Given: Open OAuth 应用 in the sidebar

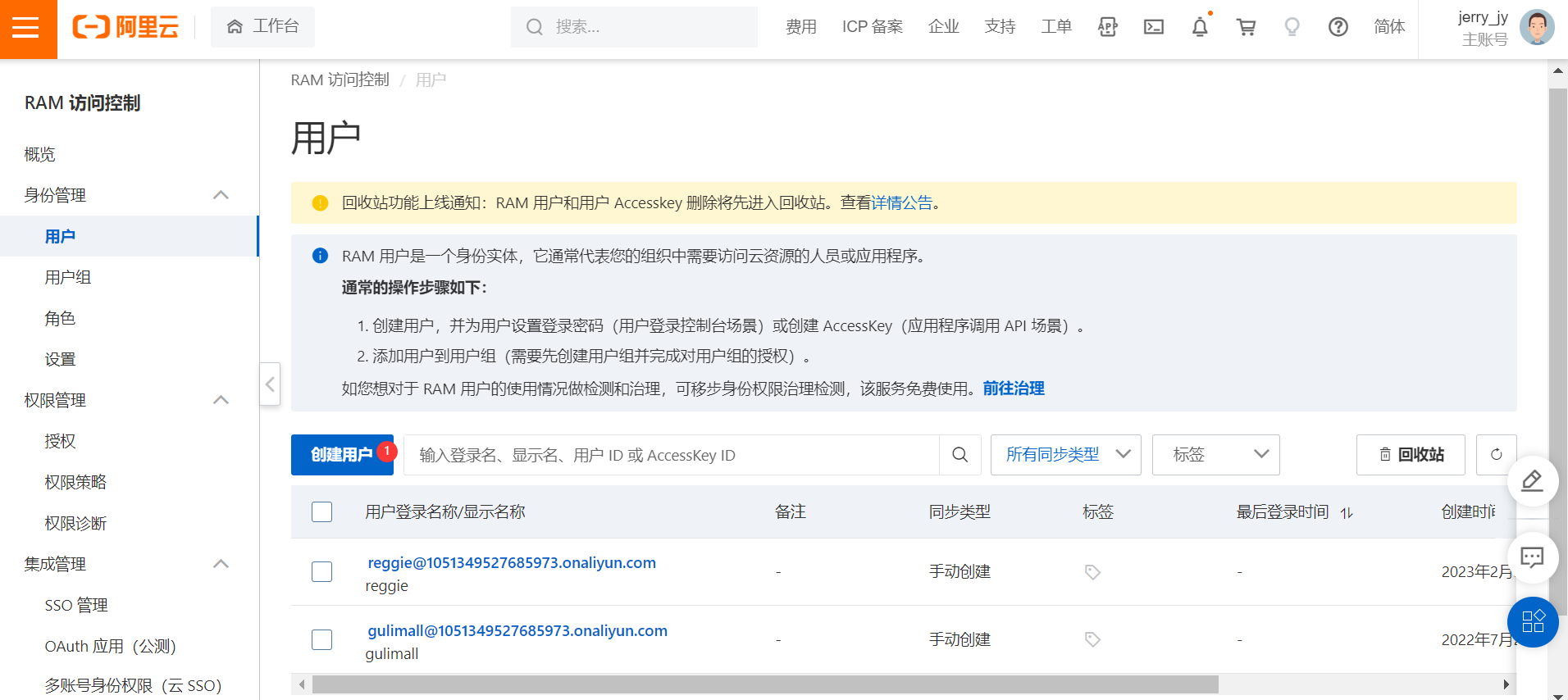Looking at the screenshot, I should (x=110, y=646).
